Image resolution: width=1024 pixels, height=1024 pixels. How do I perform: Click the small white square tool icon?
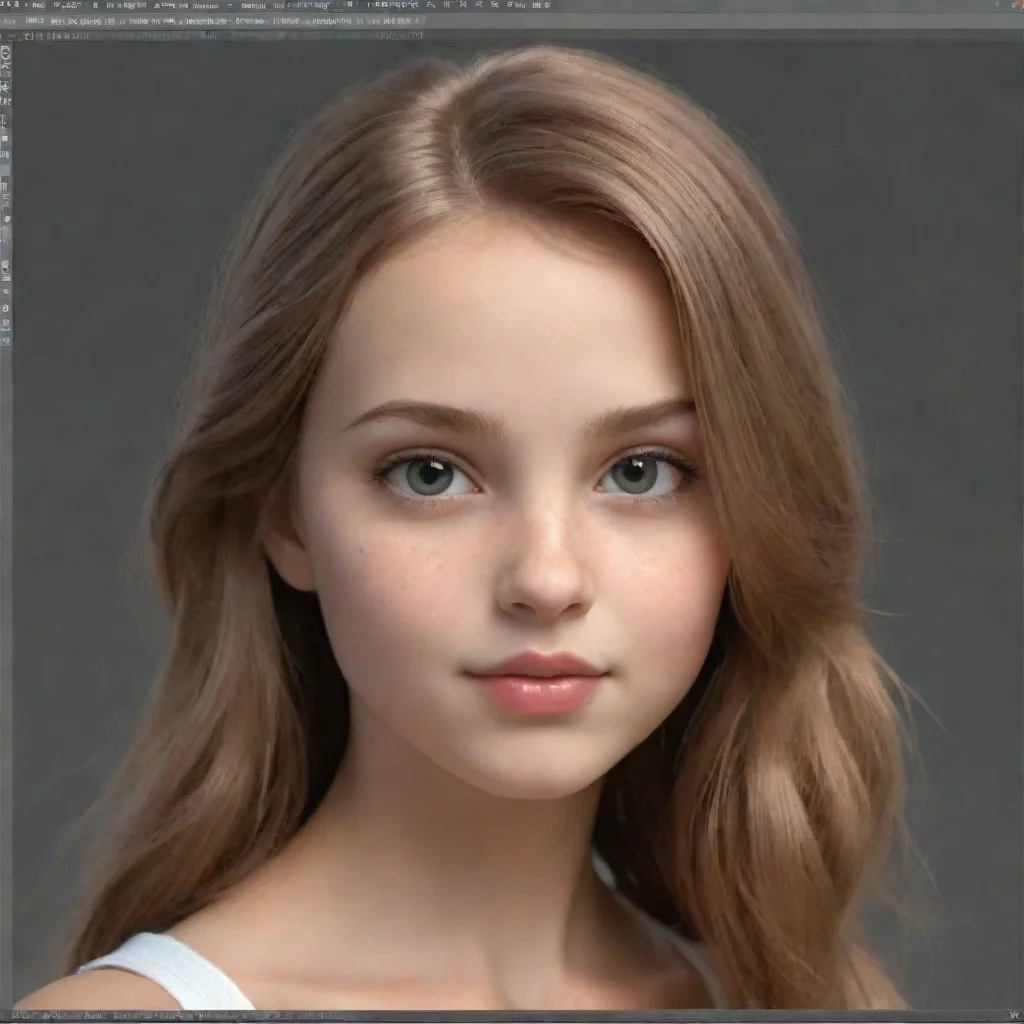[x=5, y=137]
